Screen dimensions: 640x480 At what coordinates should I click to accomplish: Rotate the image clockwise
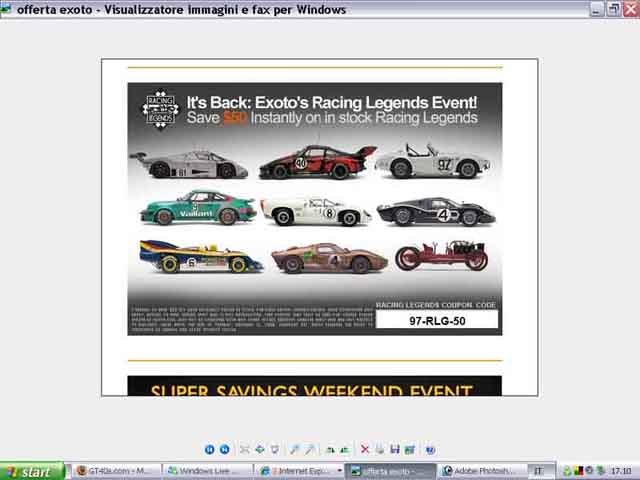tap(330, 449)
